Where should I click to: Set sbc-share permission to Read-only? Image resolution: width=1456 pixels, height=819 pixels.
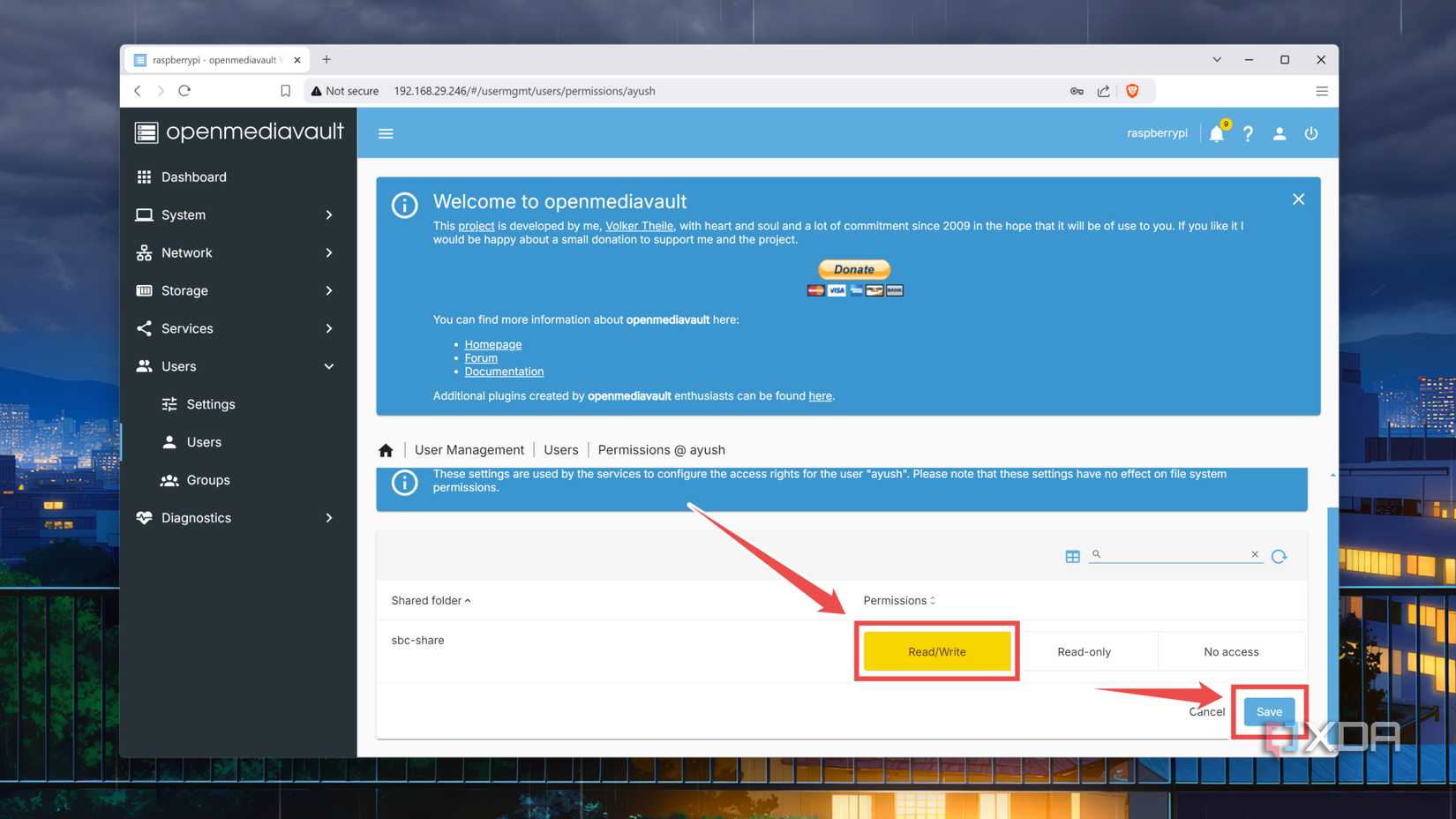pyautogui.click(x=1084, y=651)
